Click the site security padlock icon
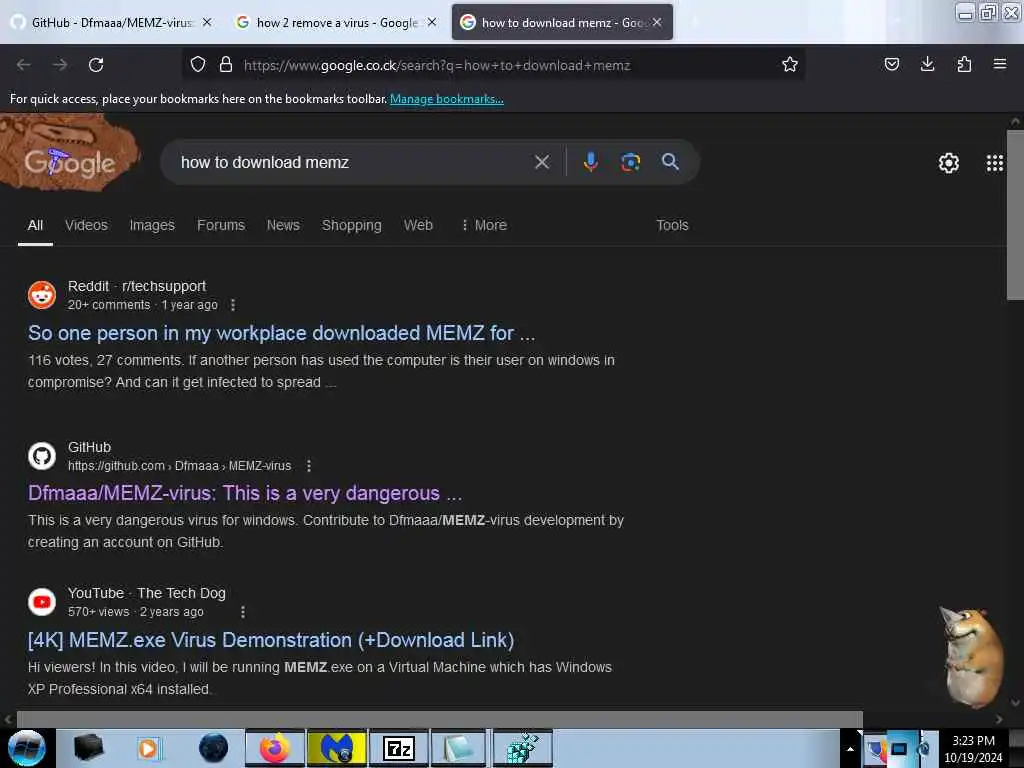The height and width of the screenshot is (768, 1024). pyautogui.click(x=226, y=64)
